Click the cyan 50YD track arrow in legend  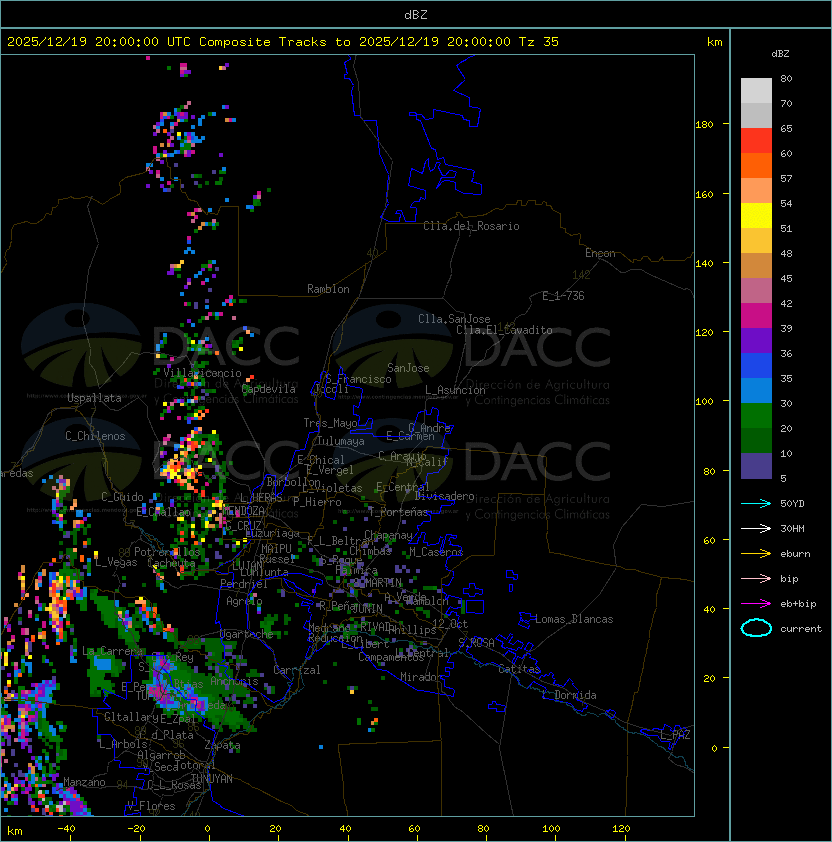756,504
